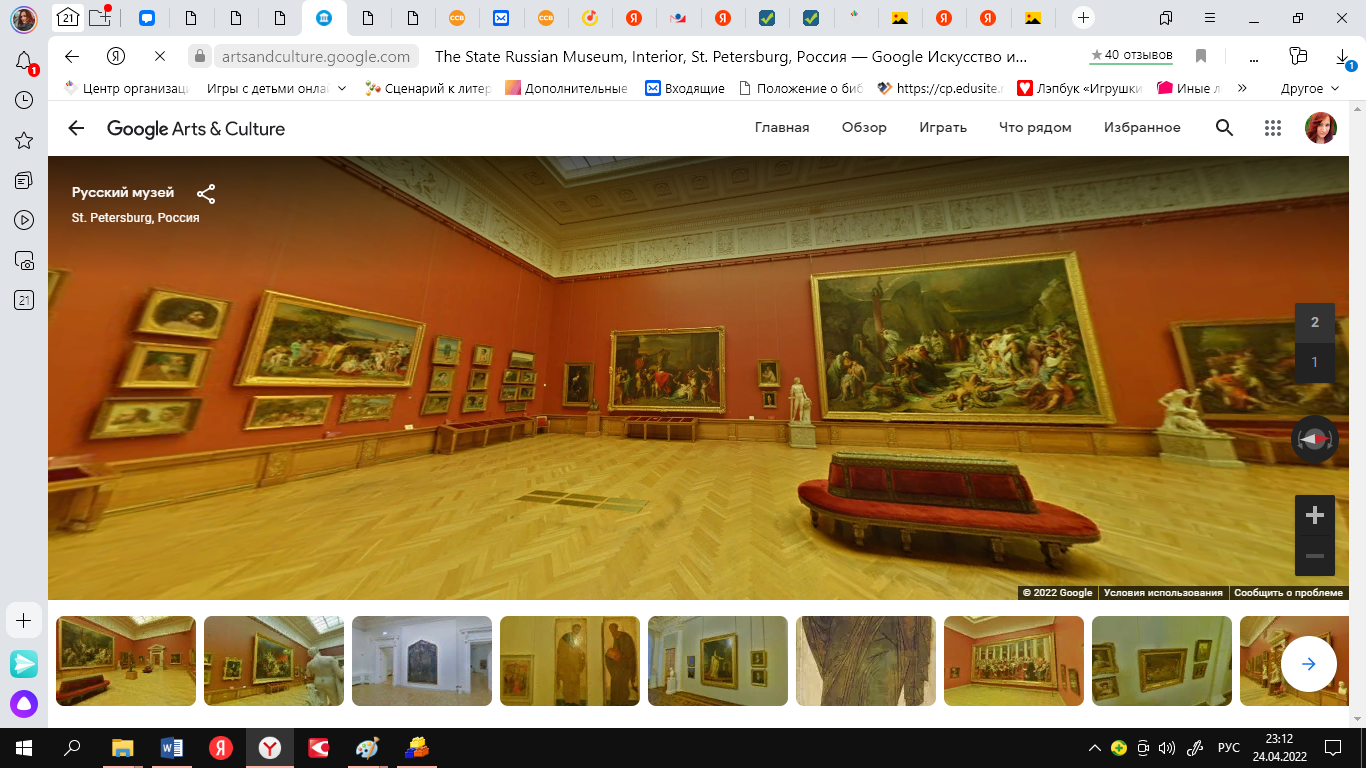
Task: Open the Другое bookmarks dropdown
Action: pos(1310,88)
